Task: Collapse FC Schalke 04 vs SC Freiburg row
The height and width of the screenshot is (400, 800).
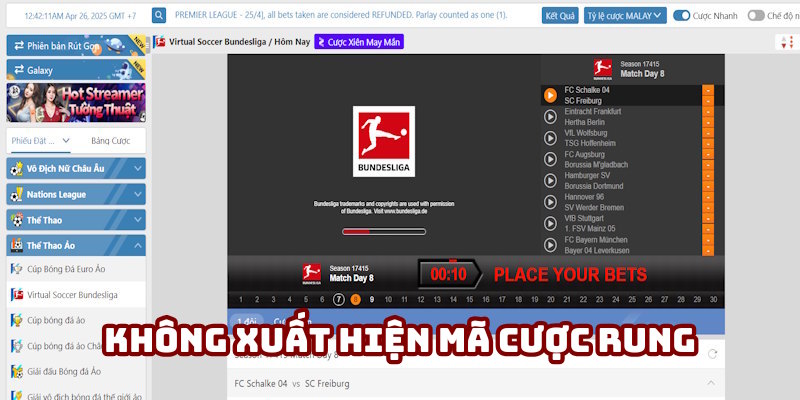Action: click(711, 383)
